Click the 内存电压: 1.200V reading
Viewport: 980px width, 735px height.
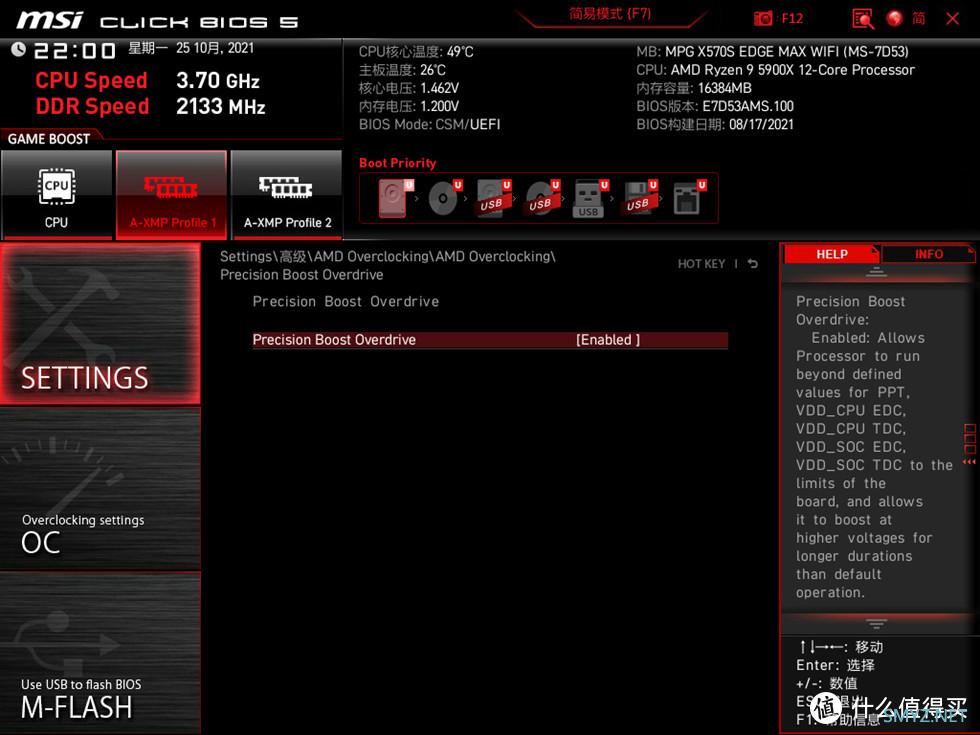[409, 106]
